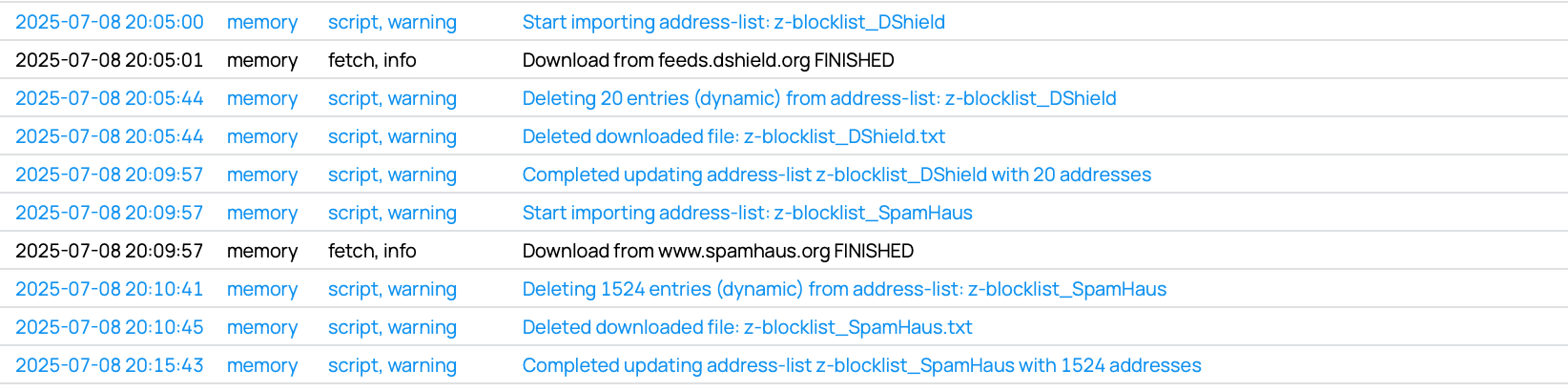Click 'Deleted downloaded file: z-blocklist_DShield.txt' message

733,136
